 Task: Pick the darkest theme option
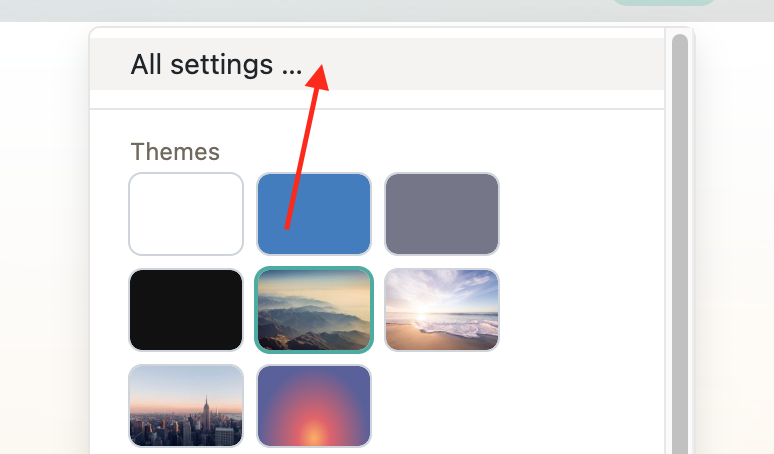[x=186, y=310]
